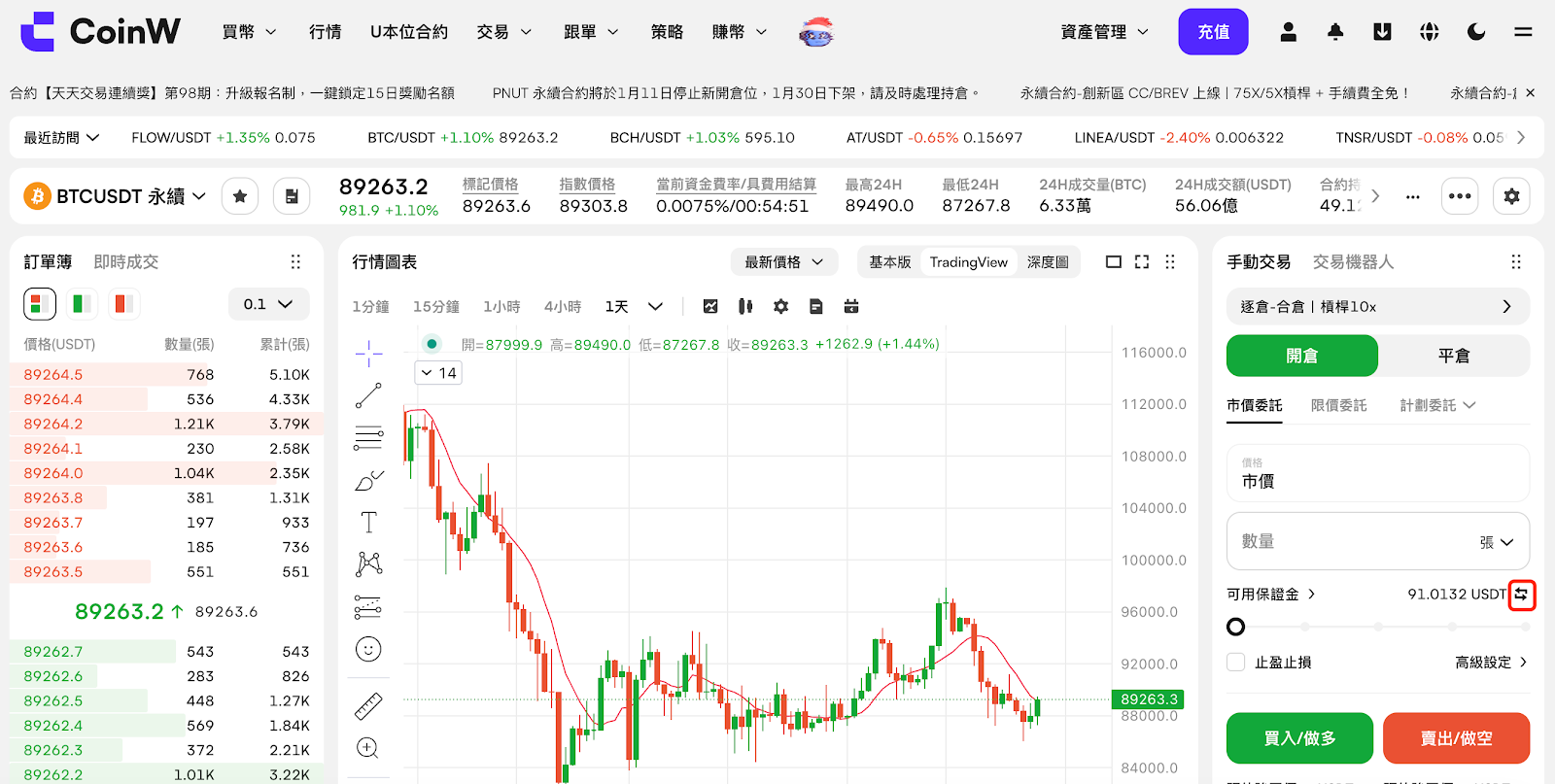This screenshot has width=1555, height=784.
Task: Expand the 最新價格 dropdown
Action: 783,262
